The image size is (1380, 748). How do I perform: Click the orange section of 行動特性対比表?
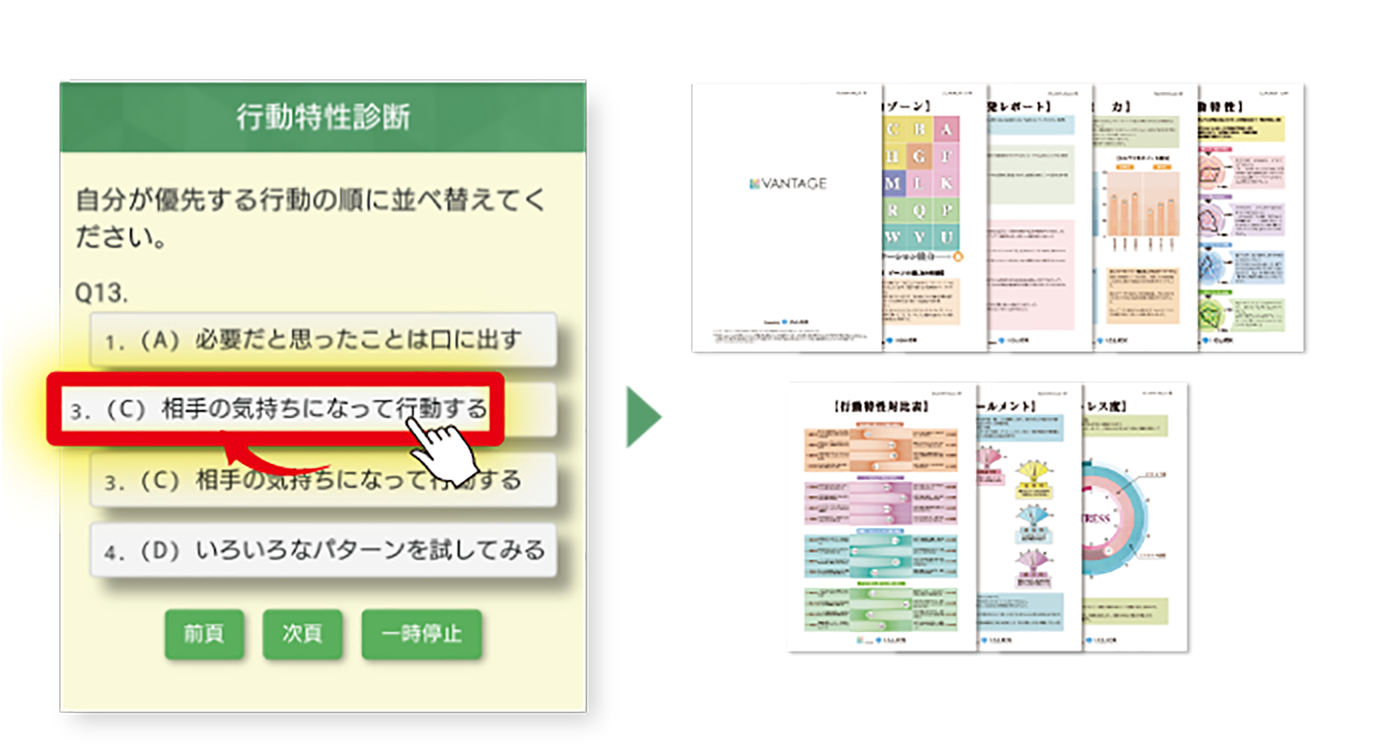pos(881,450)
